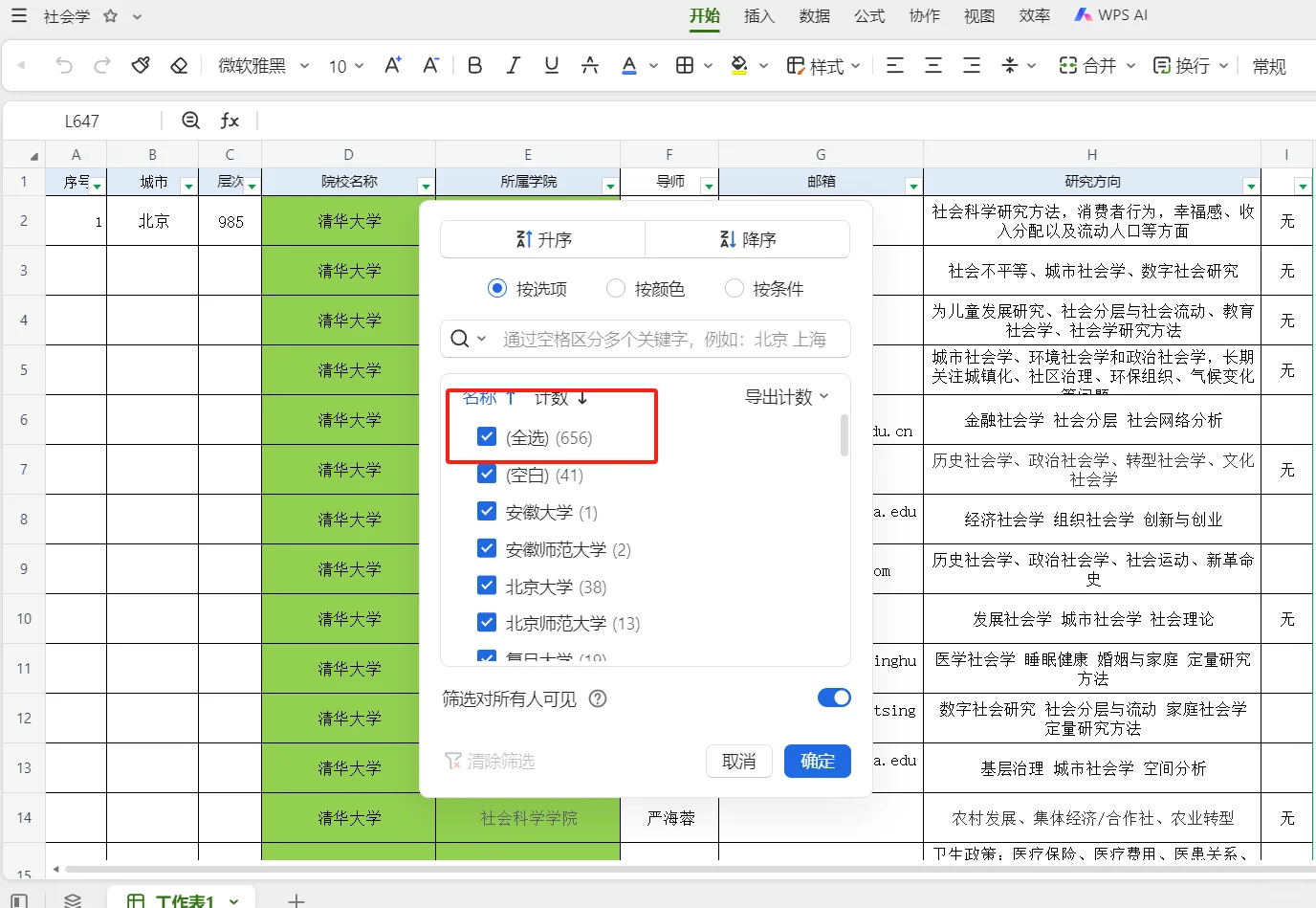The height and width of the screenshot is (908, 1316).
Task: Open the hamburger main menu
Action: click(19, 16)
